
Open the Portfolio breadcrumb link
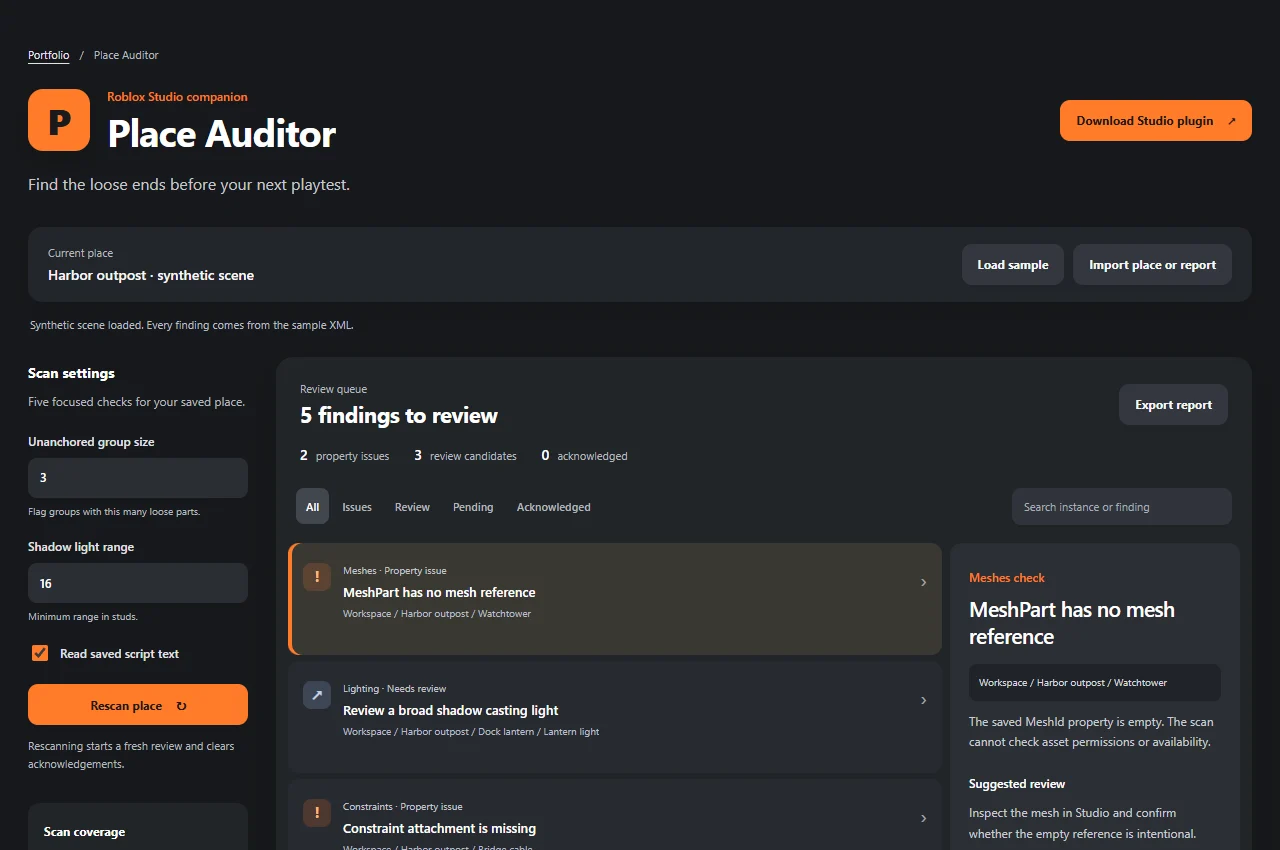[x=49, y=55]
